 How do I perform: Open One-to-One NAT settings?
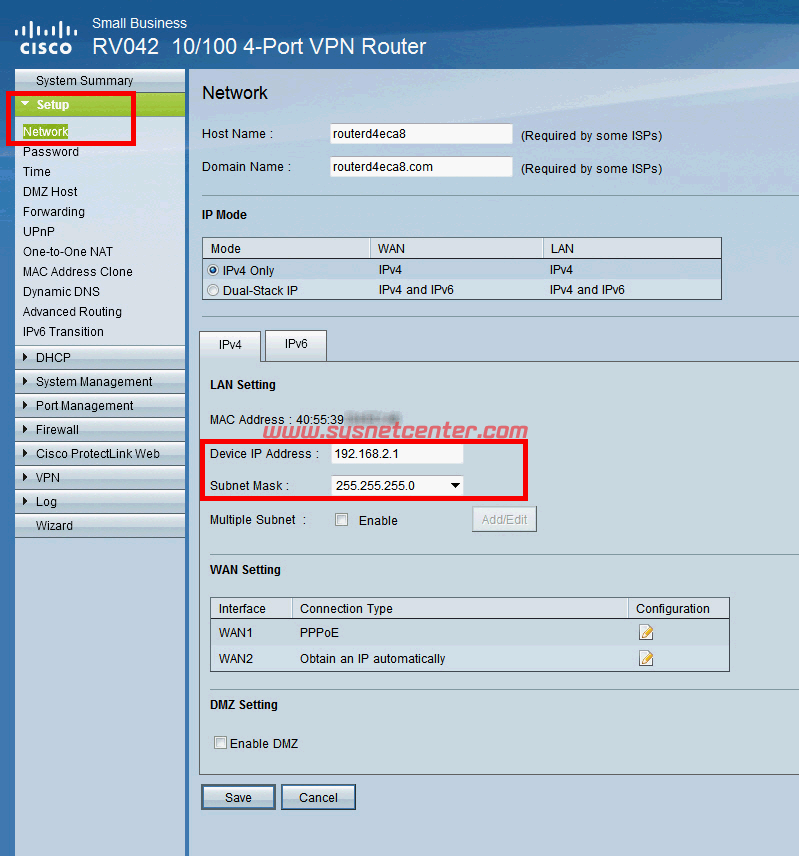point(68,252)
